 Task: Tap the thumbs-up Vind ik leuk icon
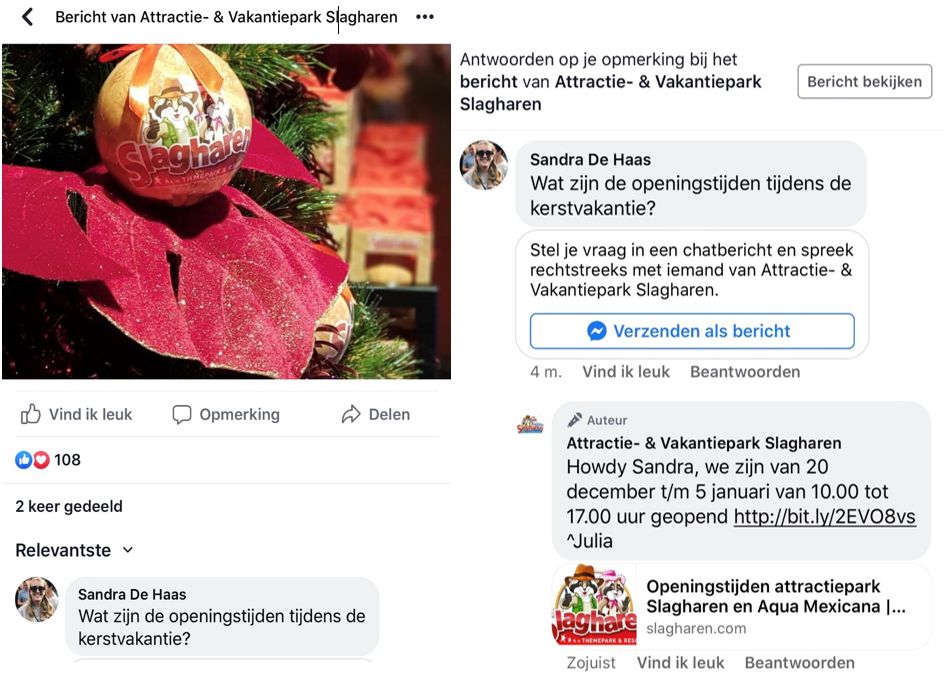click(x=31, y=414)
